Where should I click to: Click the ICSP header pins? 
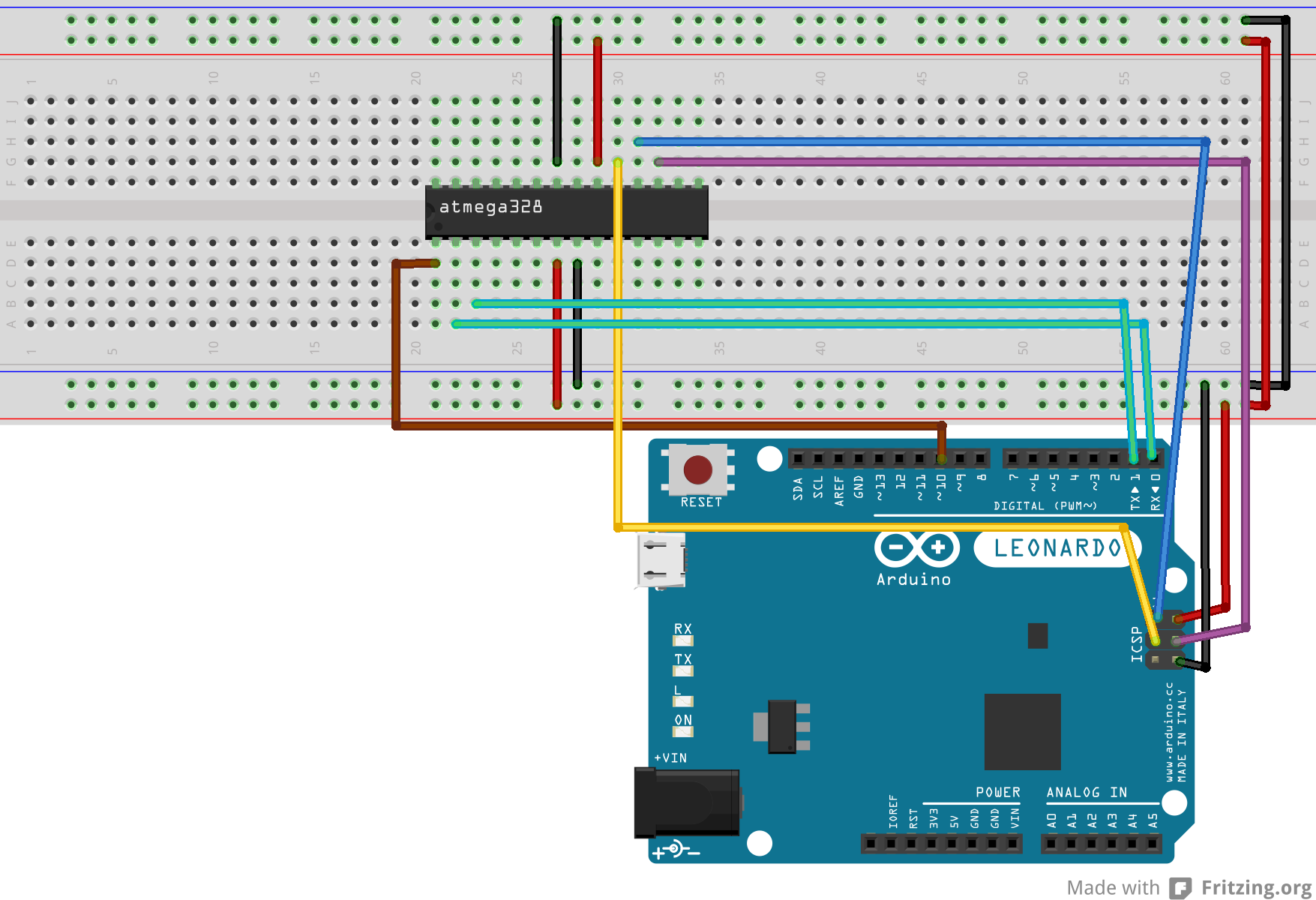tap(1166, 641)
